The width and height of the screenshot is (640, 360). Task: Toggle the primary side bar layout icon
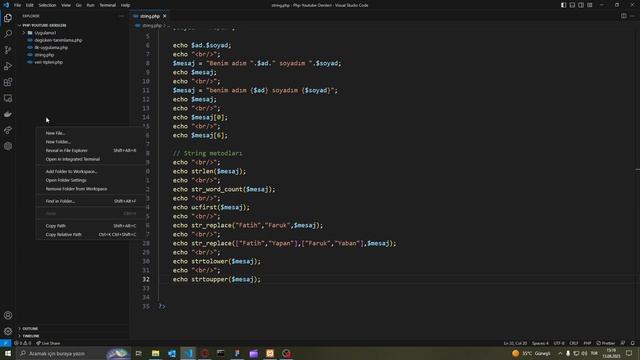(563, 5)
